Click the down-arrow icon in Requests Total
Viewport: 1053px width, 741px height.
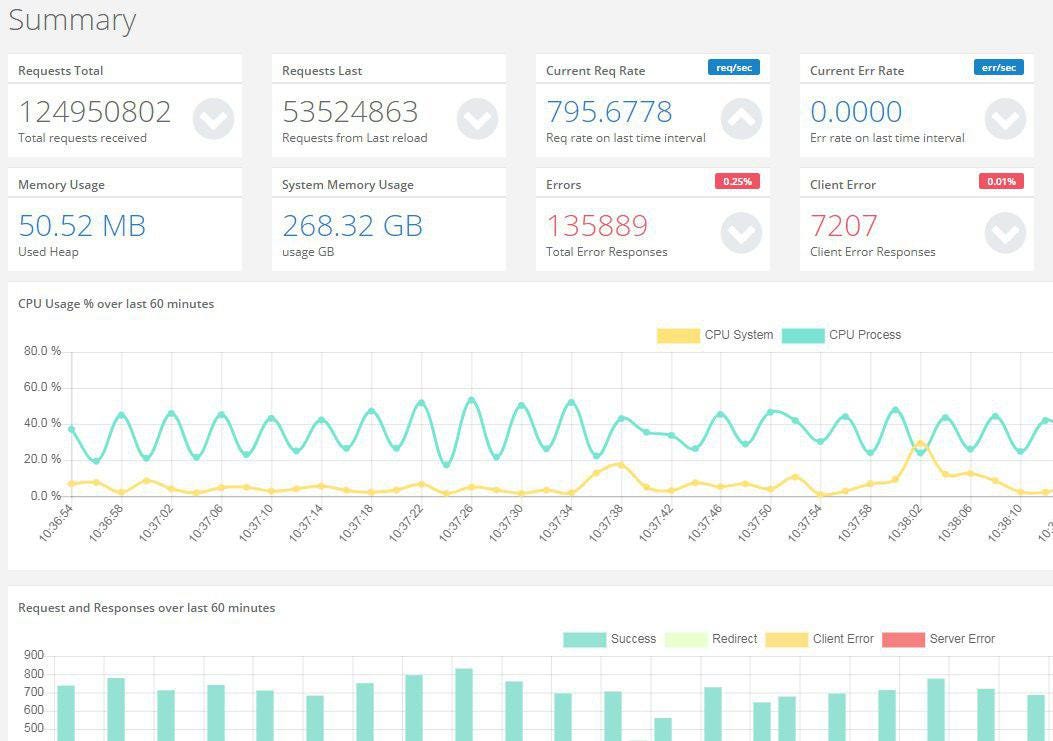214,119
